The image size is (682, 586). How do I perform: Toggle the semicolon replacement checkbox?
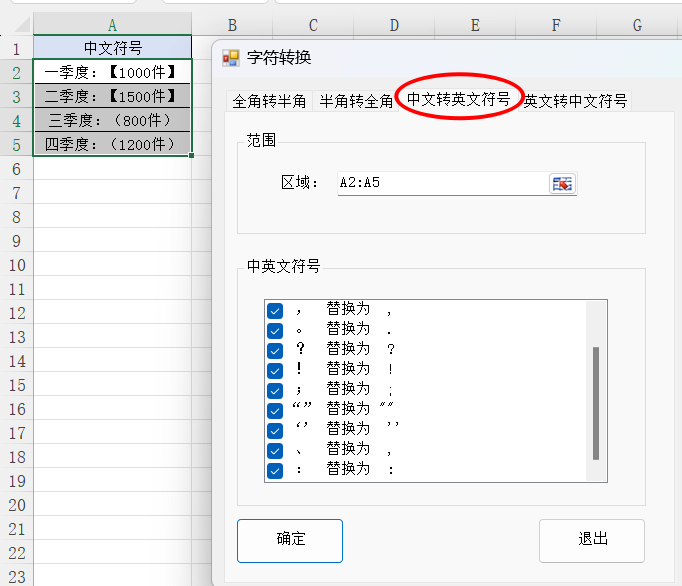(275, 391)
